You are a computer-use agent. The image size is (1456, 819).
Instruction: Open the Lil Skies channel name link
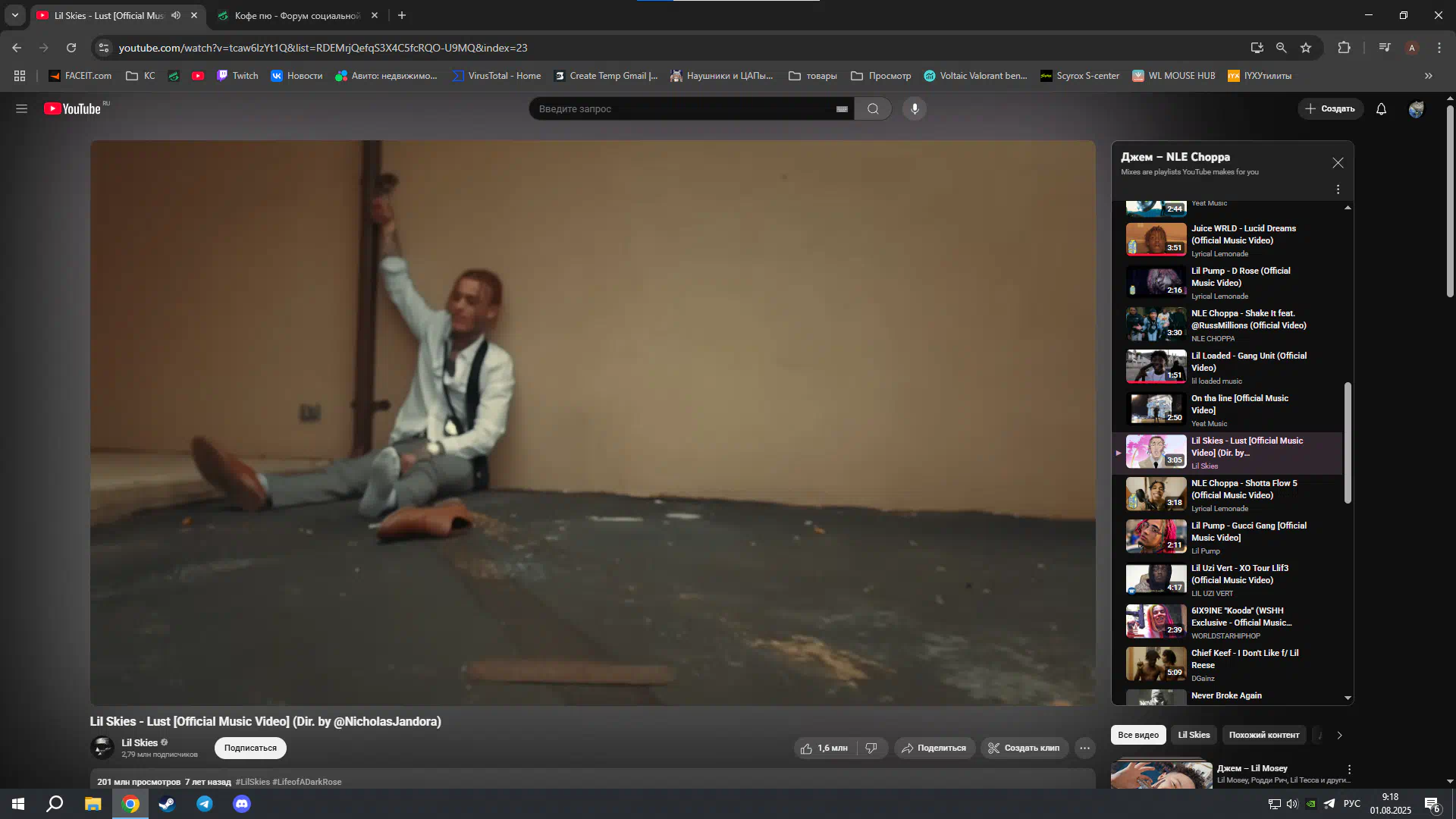(x=140, y=742)
